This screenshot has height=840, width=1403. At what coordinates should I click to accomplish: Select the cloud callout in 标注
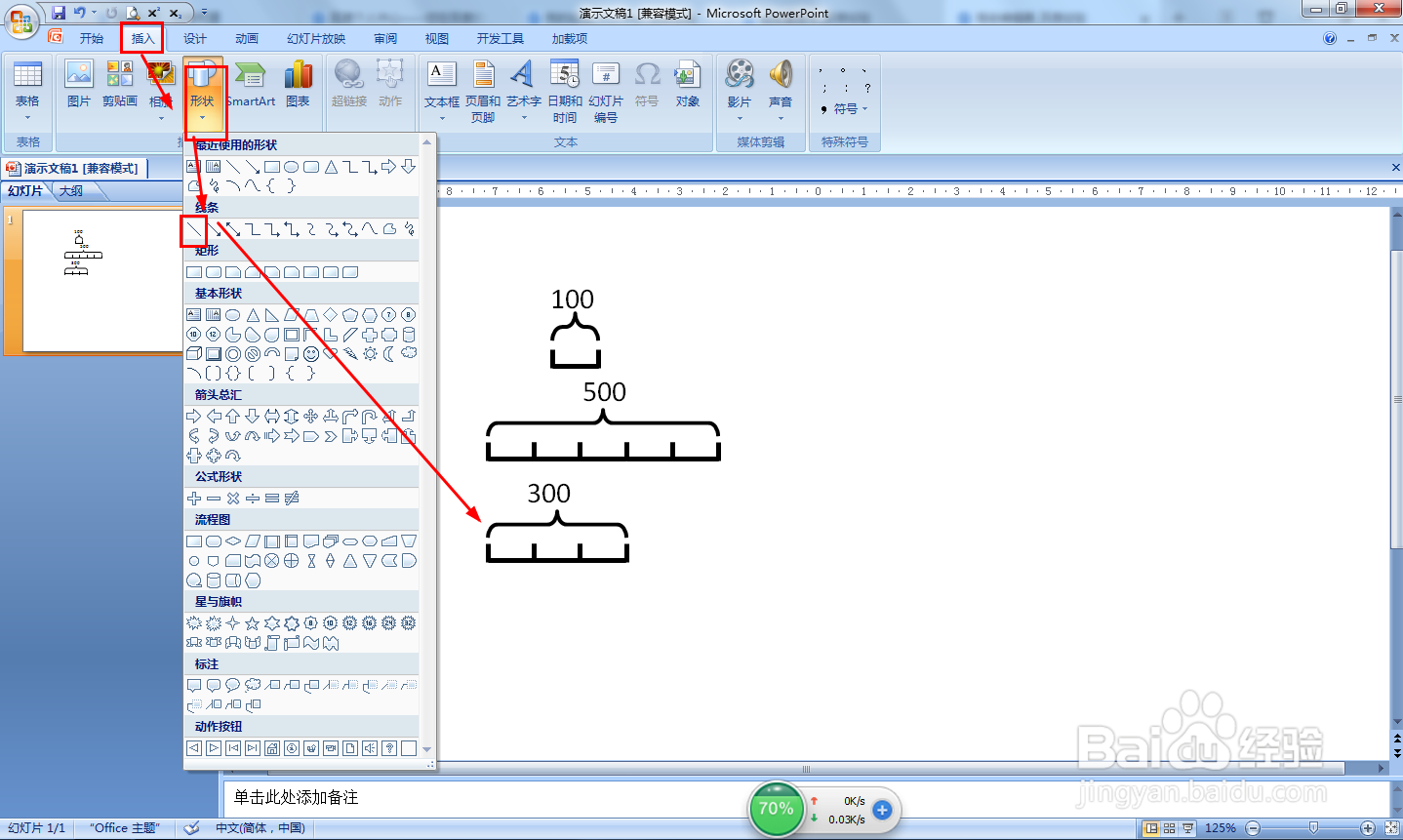tap(253, 686)
